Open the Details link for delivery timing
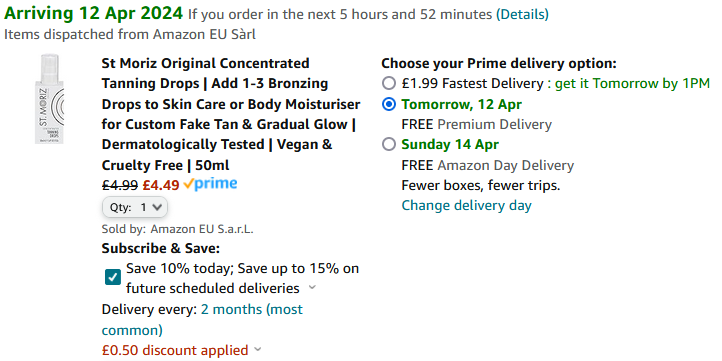Viewport: 722px width, 361px height. [522, 15]
